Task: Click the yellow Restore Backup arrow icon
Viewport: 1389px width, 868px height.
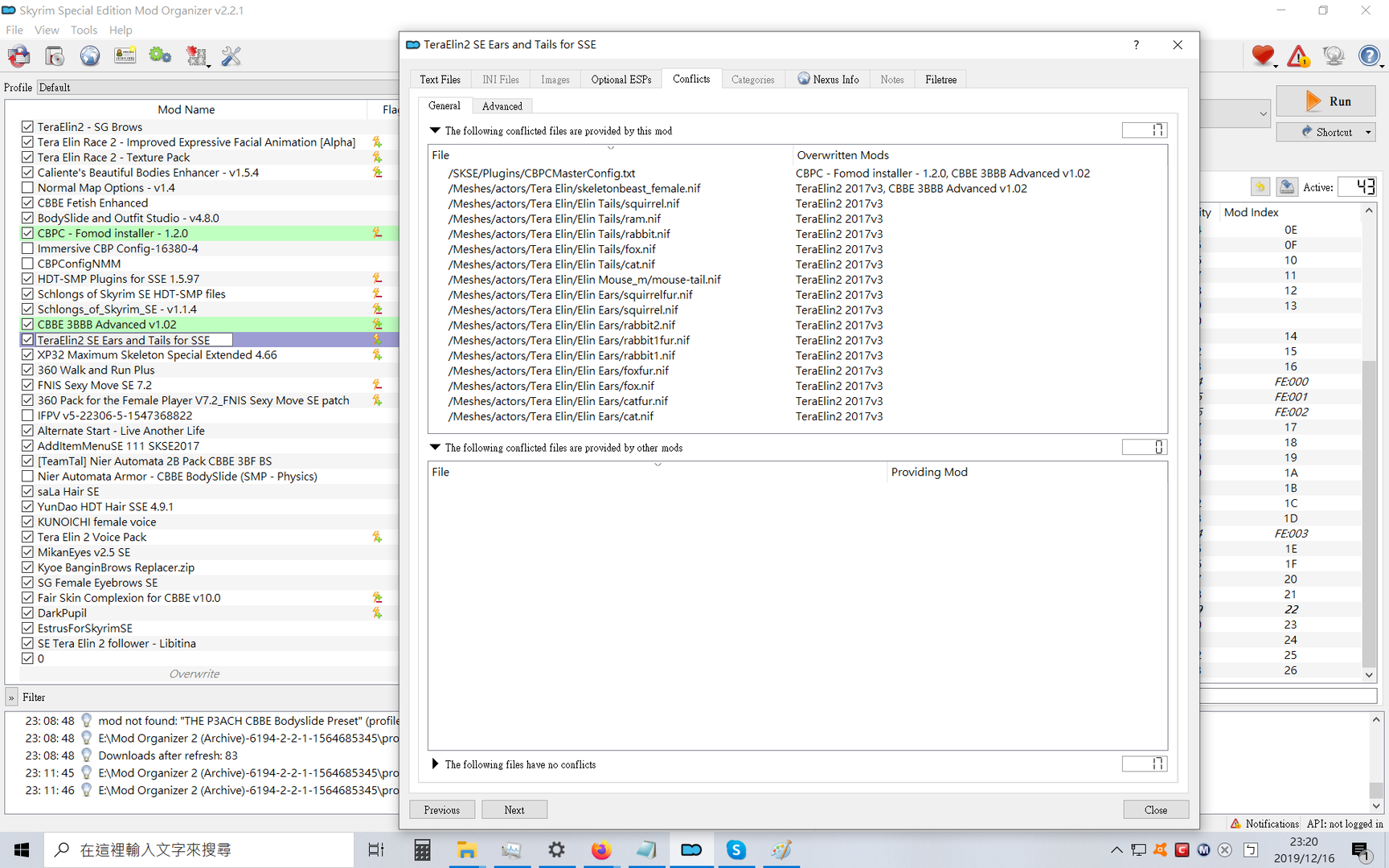Action: 1260,186
